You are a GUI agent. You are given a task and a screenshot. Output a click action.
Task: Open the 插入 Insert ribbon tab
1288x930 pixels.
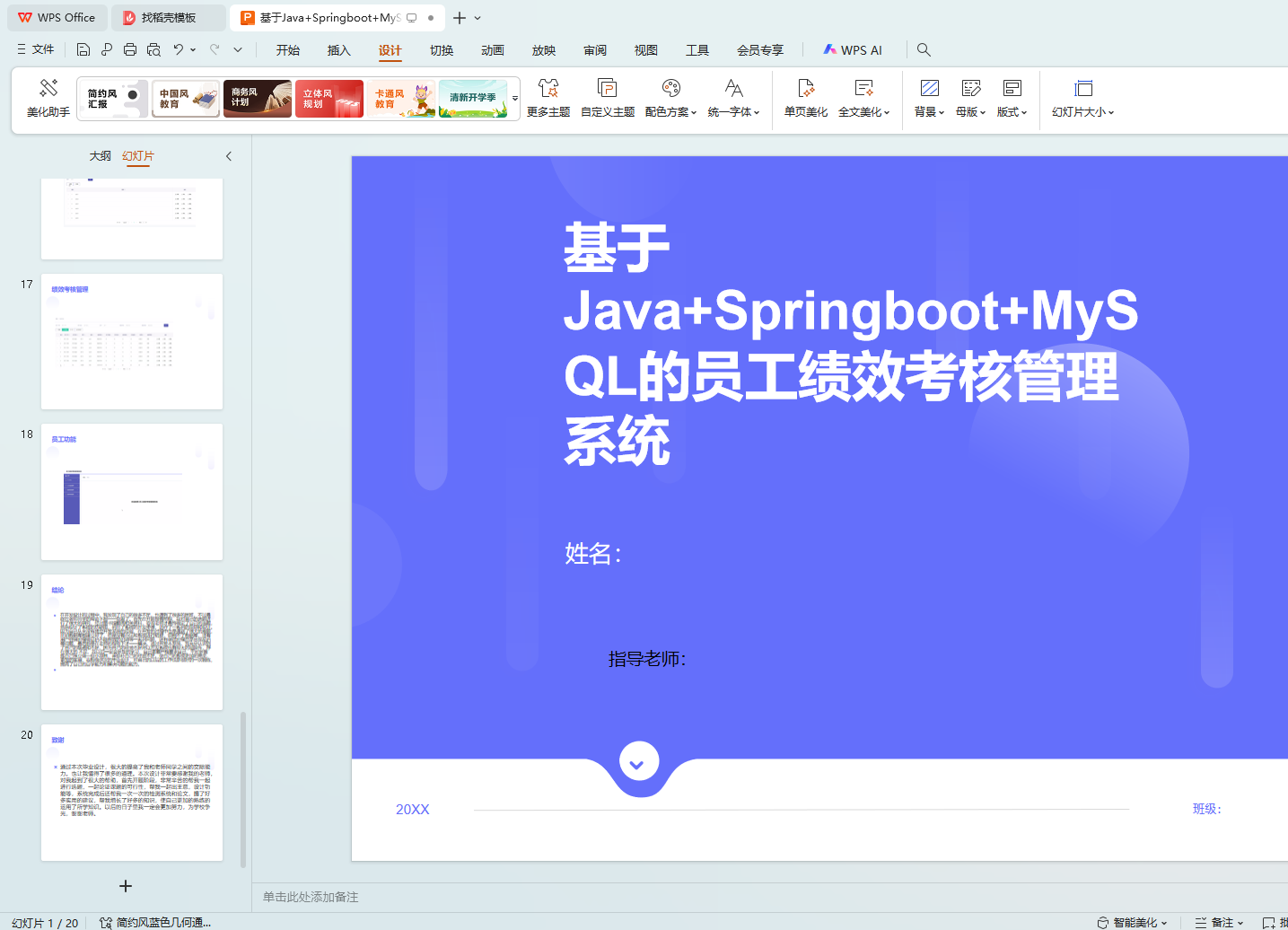coord(338,50)
